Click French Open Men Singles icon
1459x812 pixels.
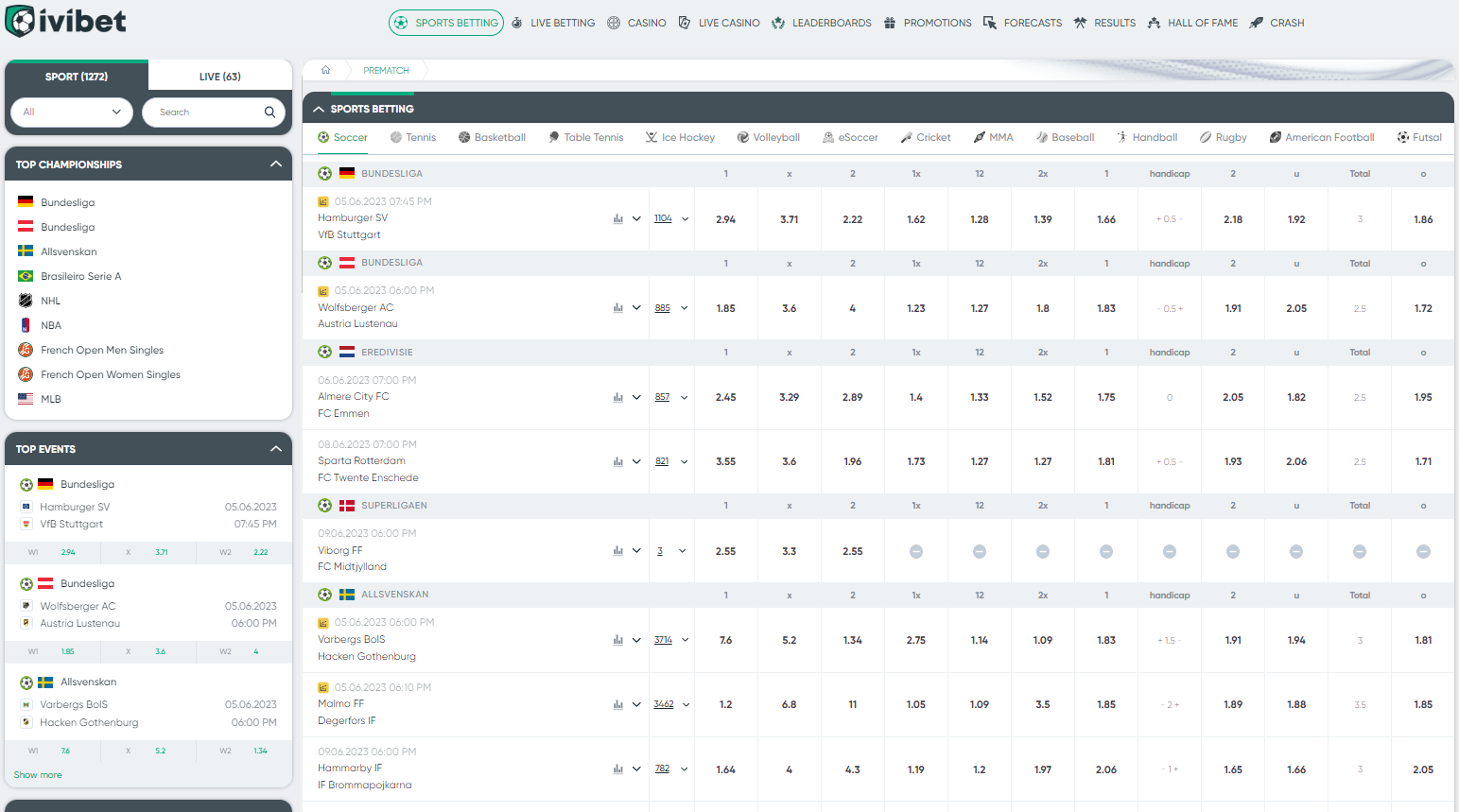[x=26, y=350]
